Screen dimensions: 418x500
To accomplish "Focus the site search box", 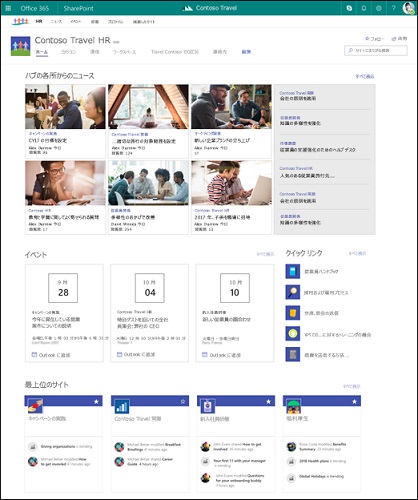I will tap(376, 50).
